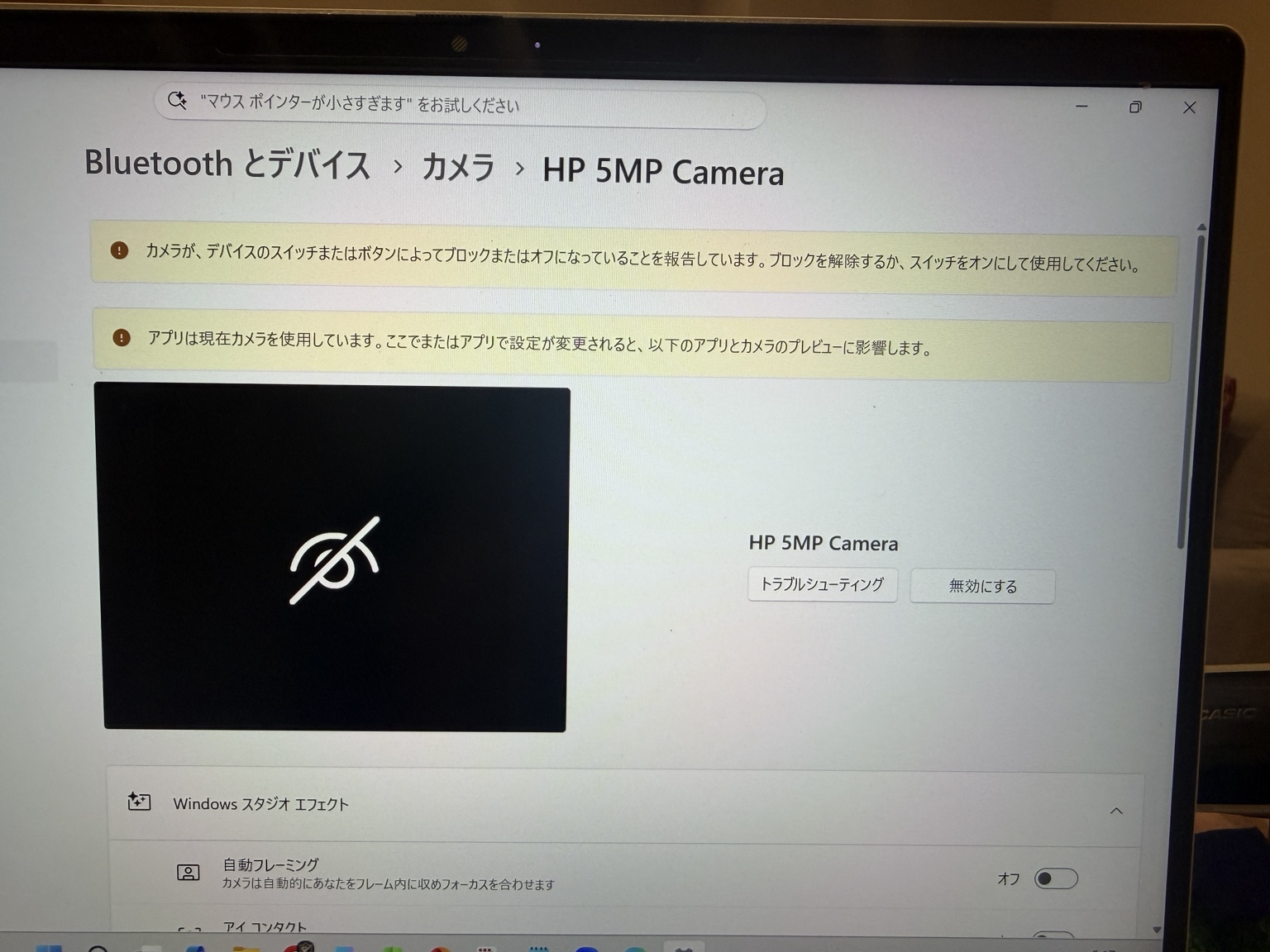The width and height of the screenshot is (1270, 952).
Task: Turn on the 自動フレーミング switch
Action: click(1056, 878)
